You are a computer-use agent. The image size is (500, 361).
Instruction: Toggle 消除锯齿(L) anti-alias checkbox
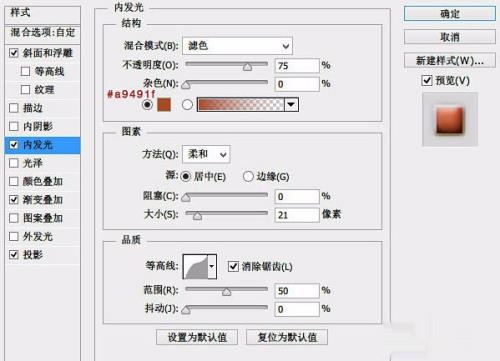pos(233,266)
